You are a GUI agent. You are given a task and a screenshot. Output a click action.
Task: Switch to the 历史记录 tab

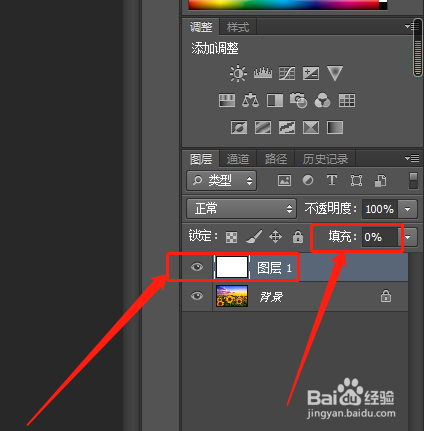point(325,159)
